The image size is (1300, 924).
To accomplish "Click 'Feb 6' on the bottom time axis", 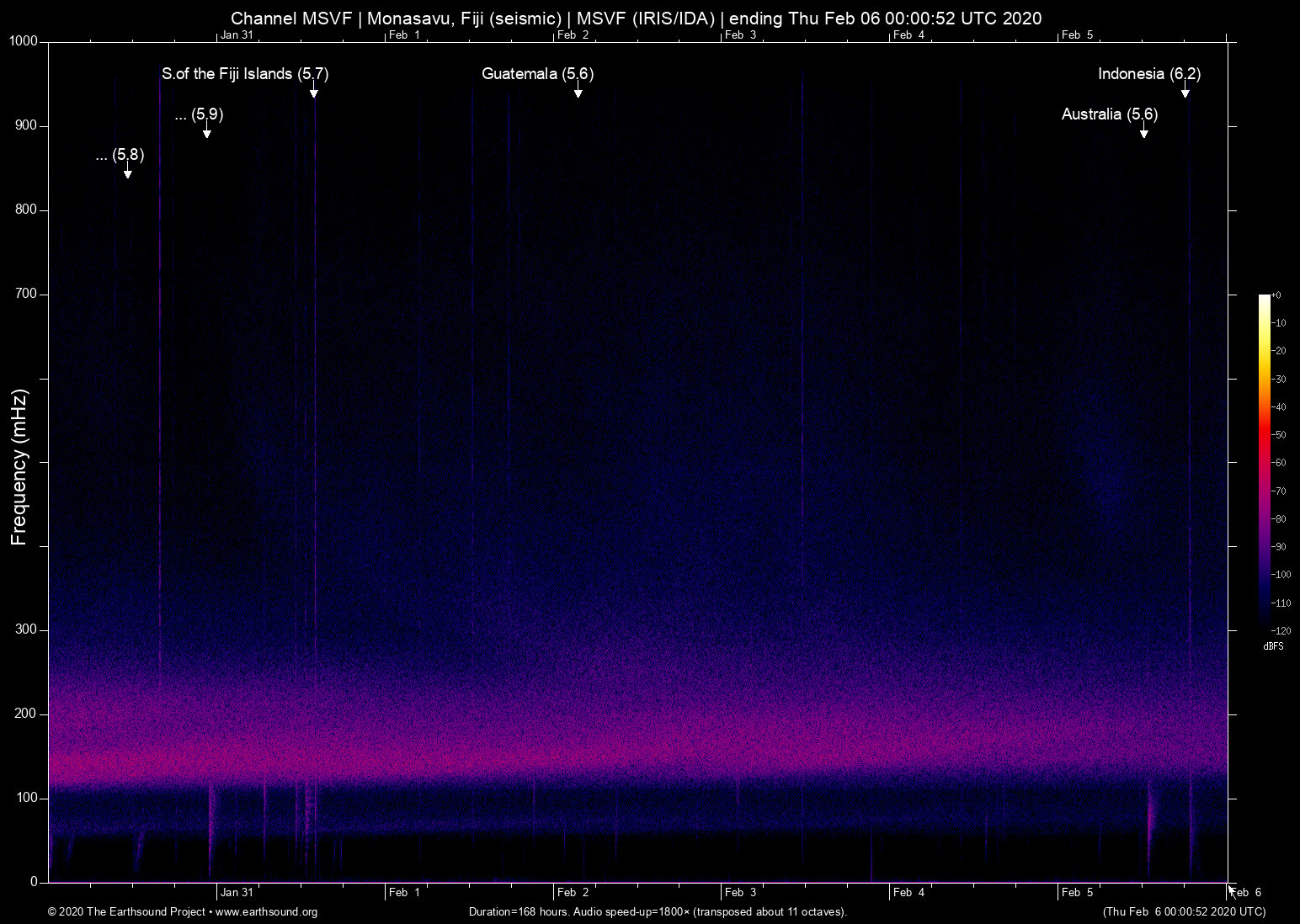I will 1247,893.
